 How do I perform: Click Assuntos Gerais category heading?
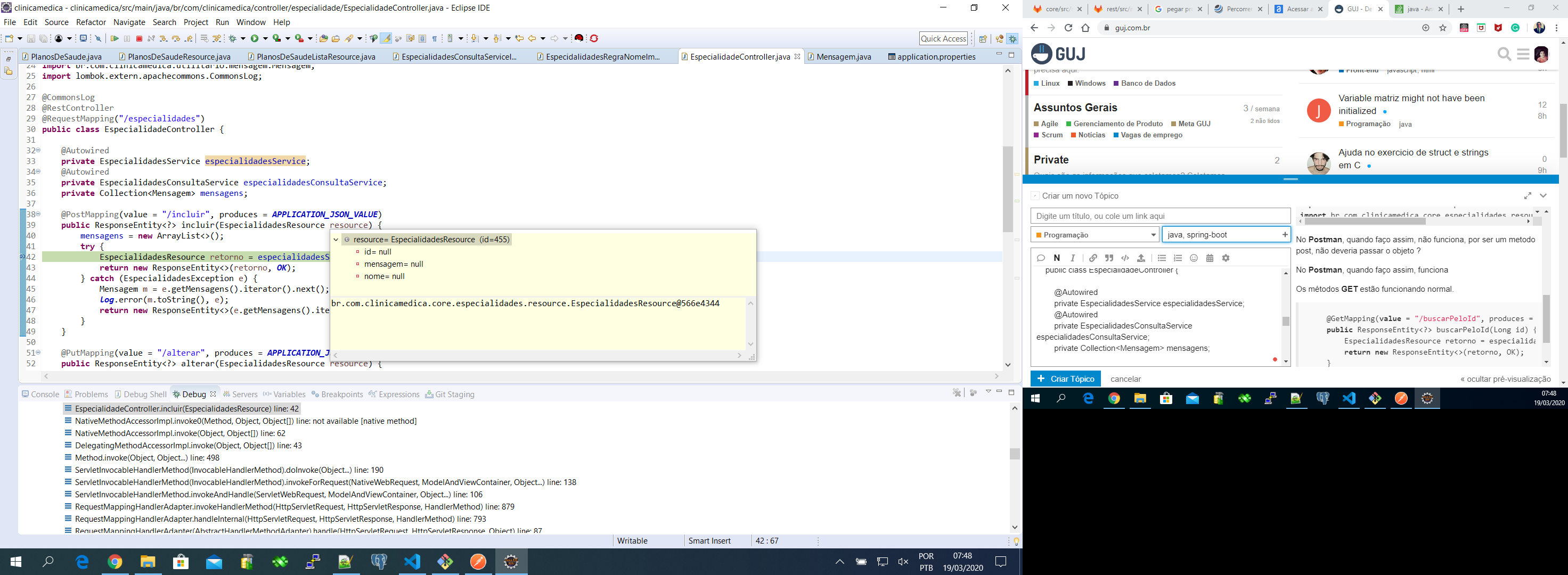click(x=1075, y=108)
